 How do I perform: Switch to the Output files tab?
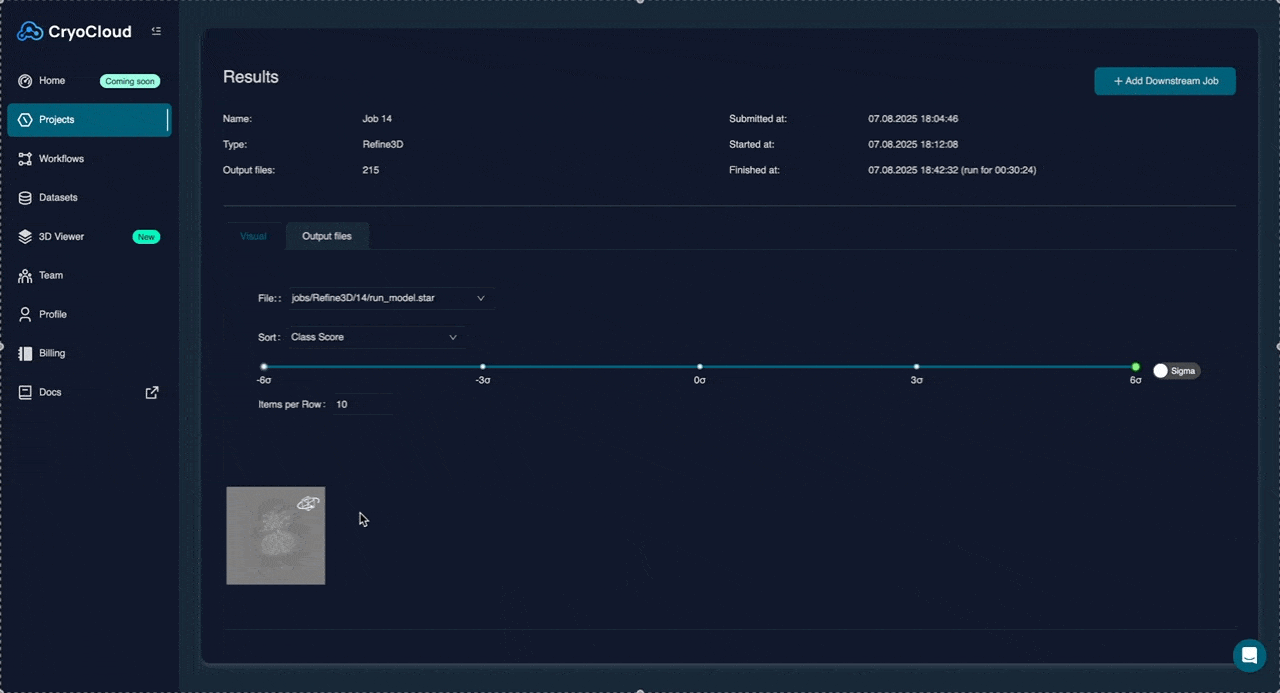tap(326, 236)
